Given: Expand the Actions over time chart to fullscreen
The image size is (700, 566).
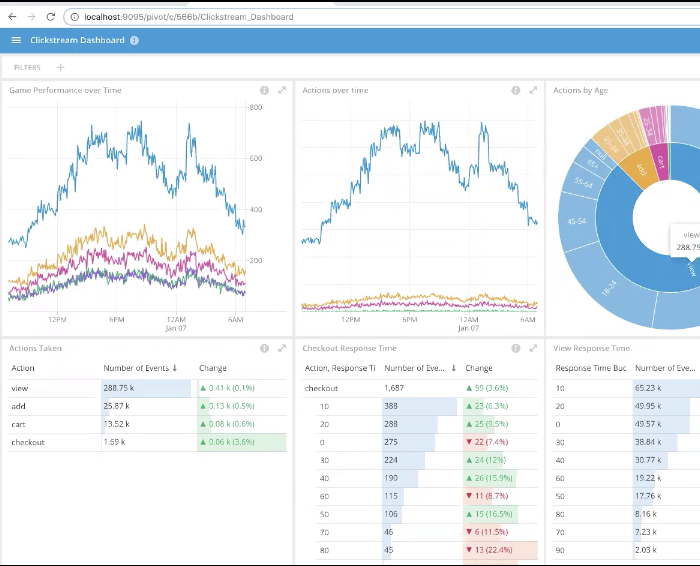Looking at the screenshot, I should point(533,90).
